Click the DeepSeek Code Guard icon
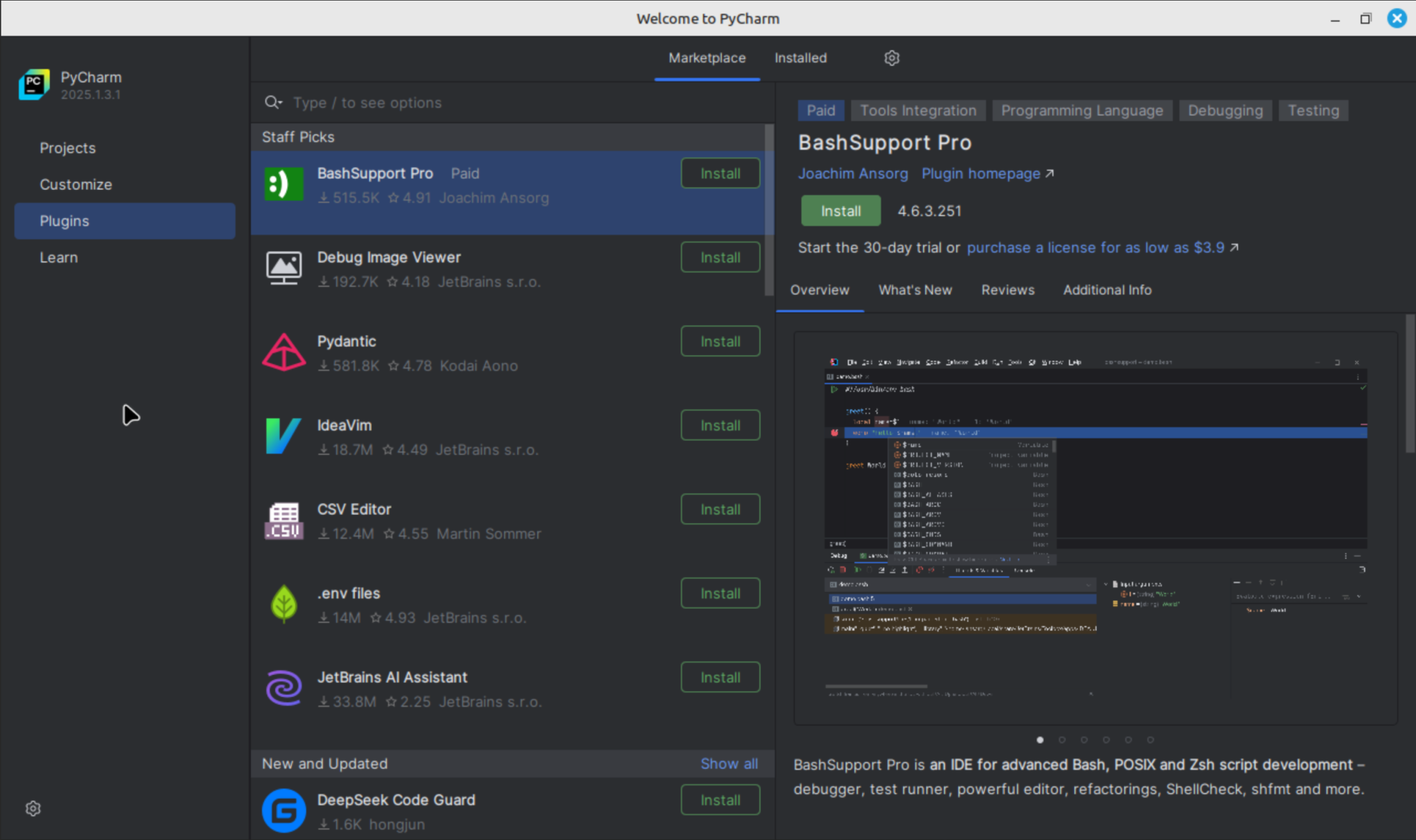This screenshot has width=1416, height=840. (x=283, y=810)
